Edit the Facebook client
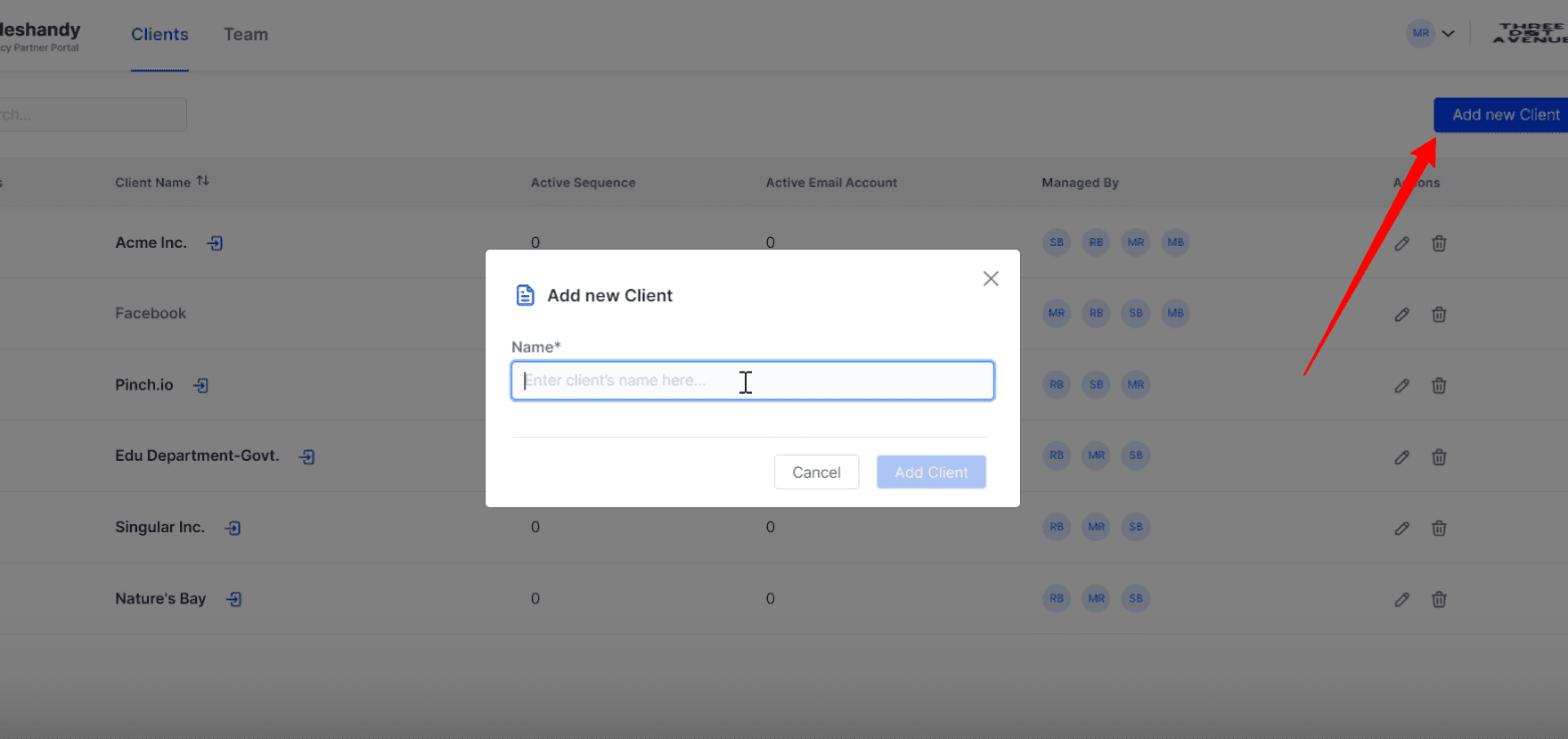Screen dimensions: 1568x739 pos(1402,315)
